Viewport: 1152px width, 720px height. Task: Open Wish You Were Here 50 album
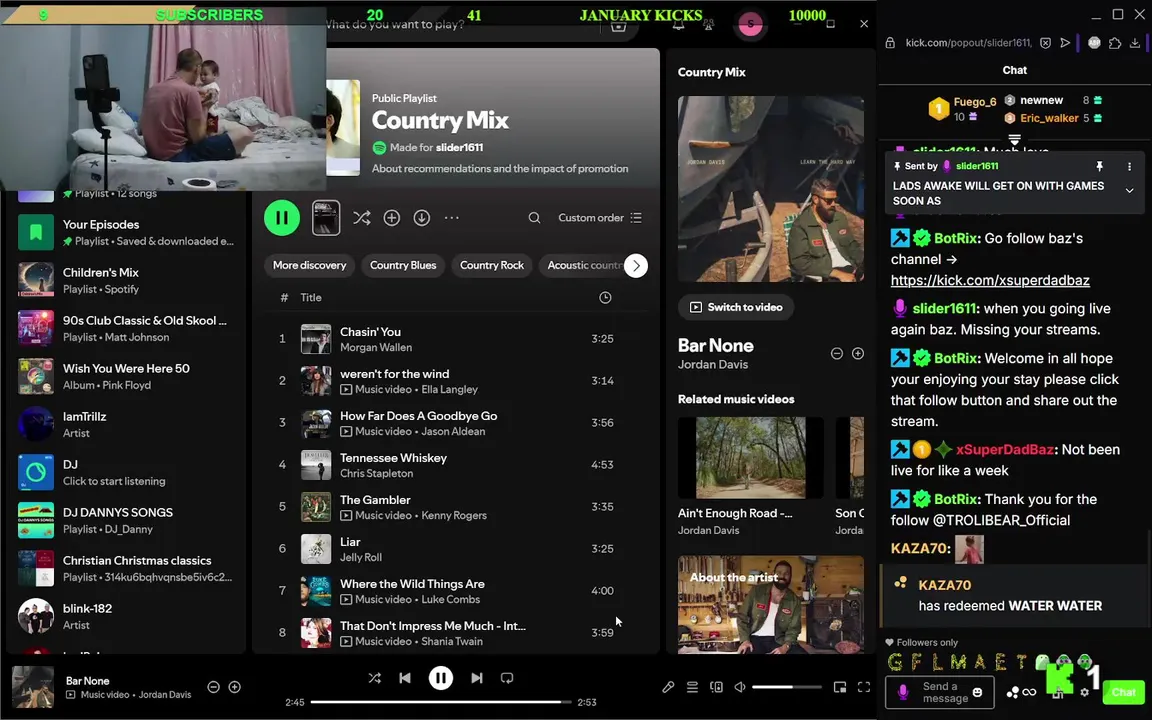126,376
